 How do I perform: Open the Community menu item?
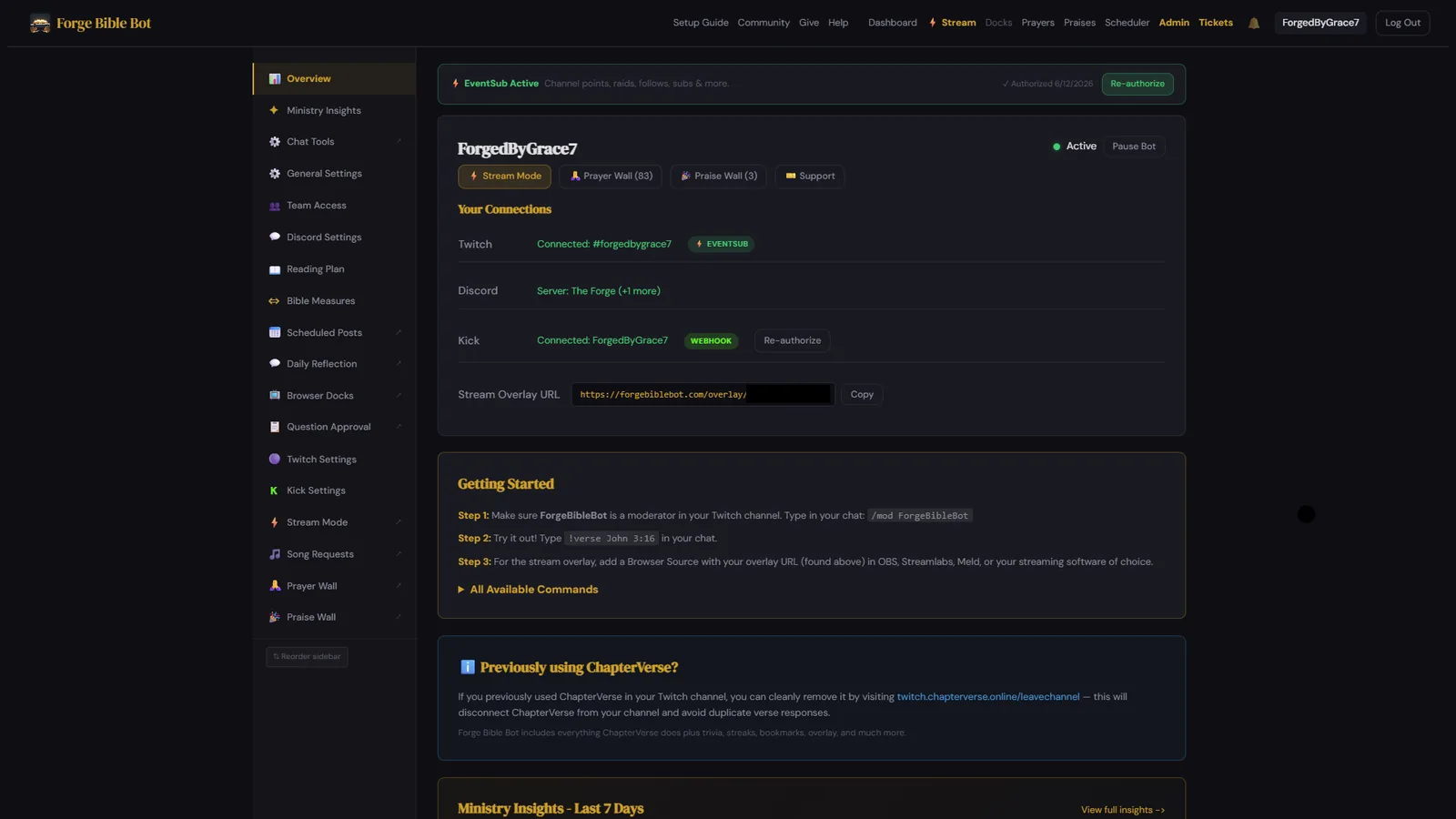[763, 23]
